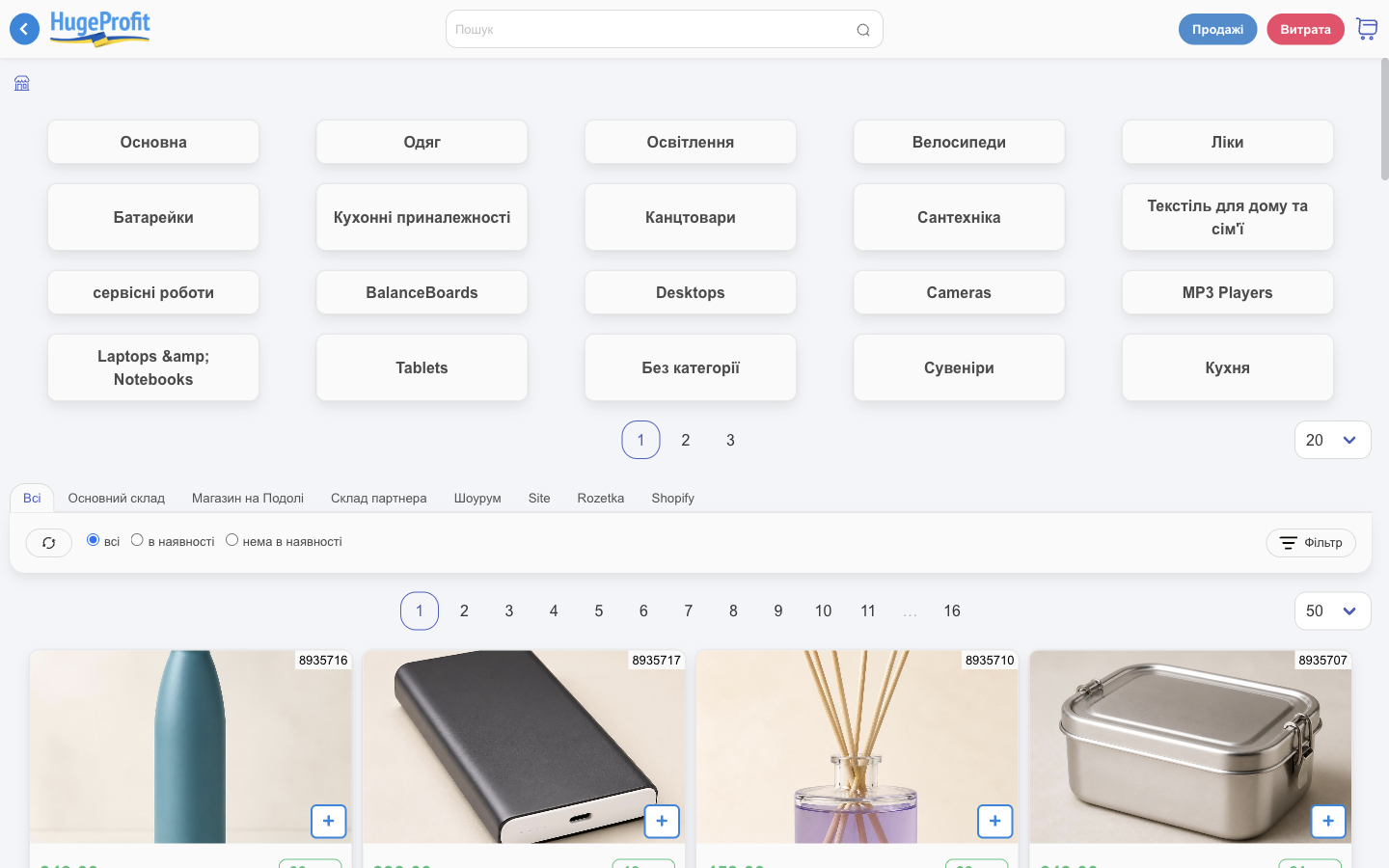Switch to the Магазин на Подолі tab
1389x868 pixels.
248,498
